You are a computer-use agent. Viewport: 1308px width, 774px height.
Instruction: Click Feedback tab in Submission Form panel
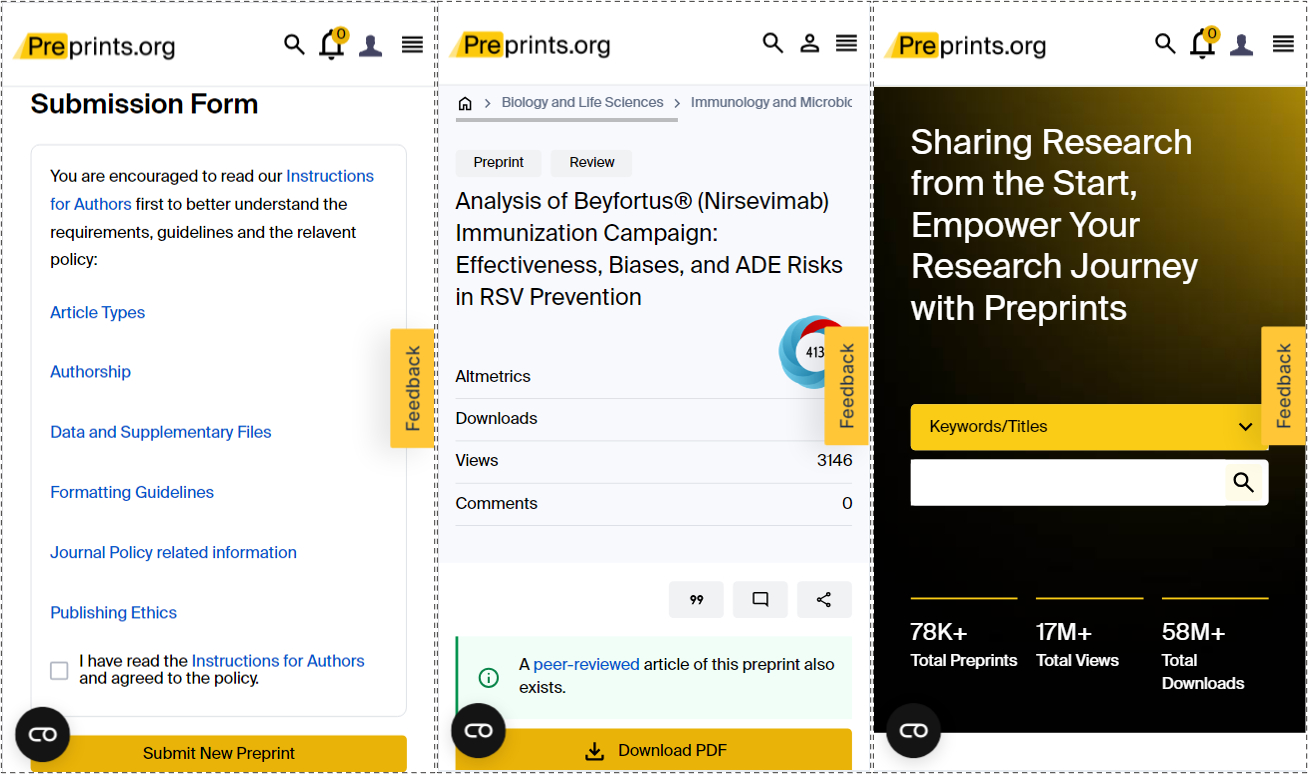coord(412,388)
